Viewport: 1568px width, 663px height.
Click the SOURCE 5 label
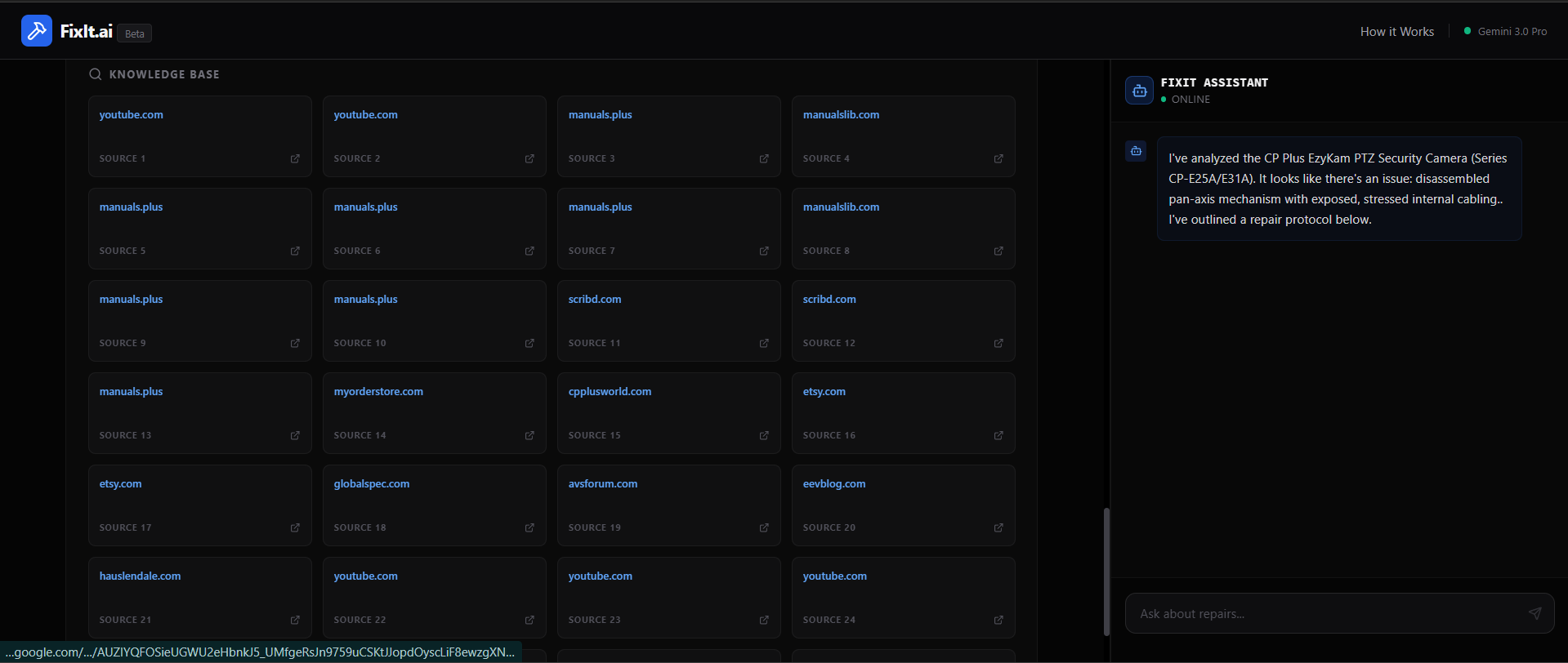click(123, 251)
